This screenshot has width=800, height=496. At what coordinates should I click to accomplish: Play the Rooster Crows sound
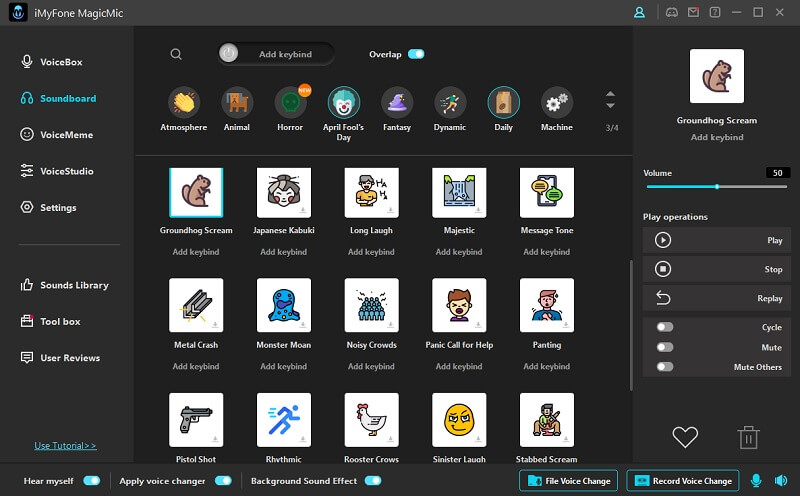pos(371,420)
